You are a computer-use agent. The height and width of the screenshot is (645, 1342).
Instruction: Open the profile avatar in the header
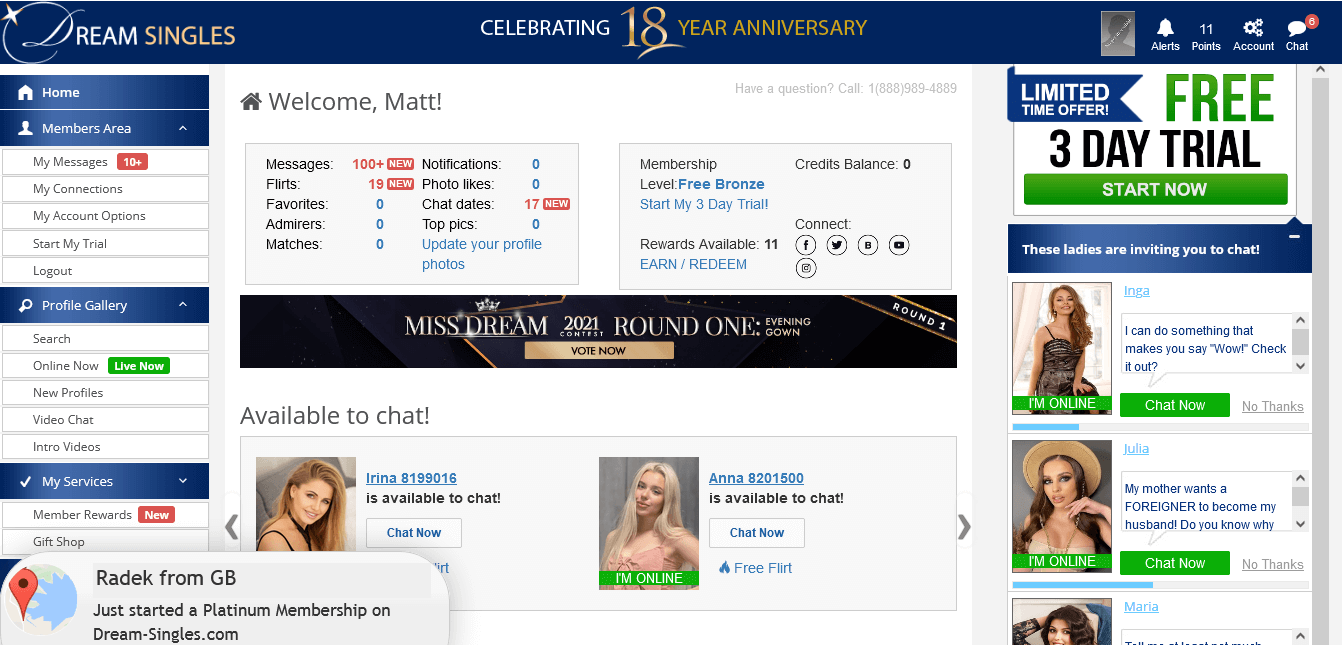coord(1118,33)
